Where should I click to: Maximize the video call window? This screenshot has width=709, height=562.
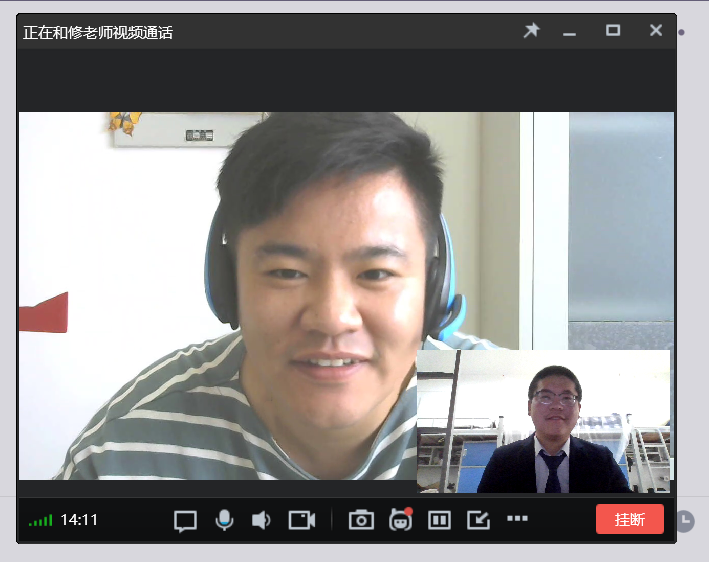613,30
